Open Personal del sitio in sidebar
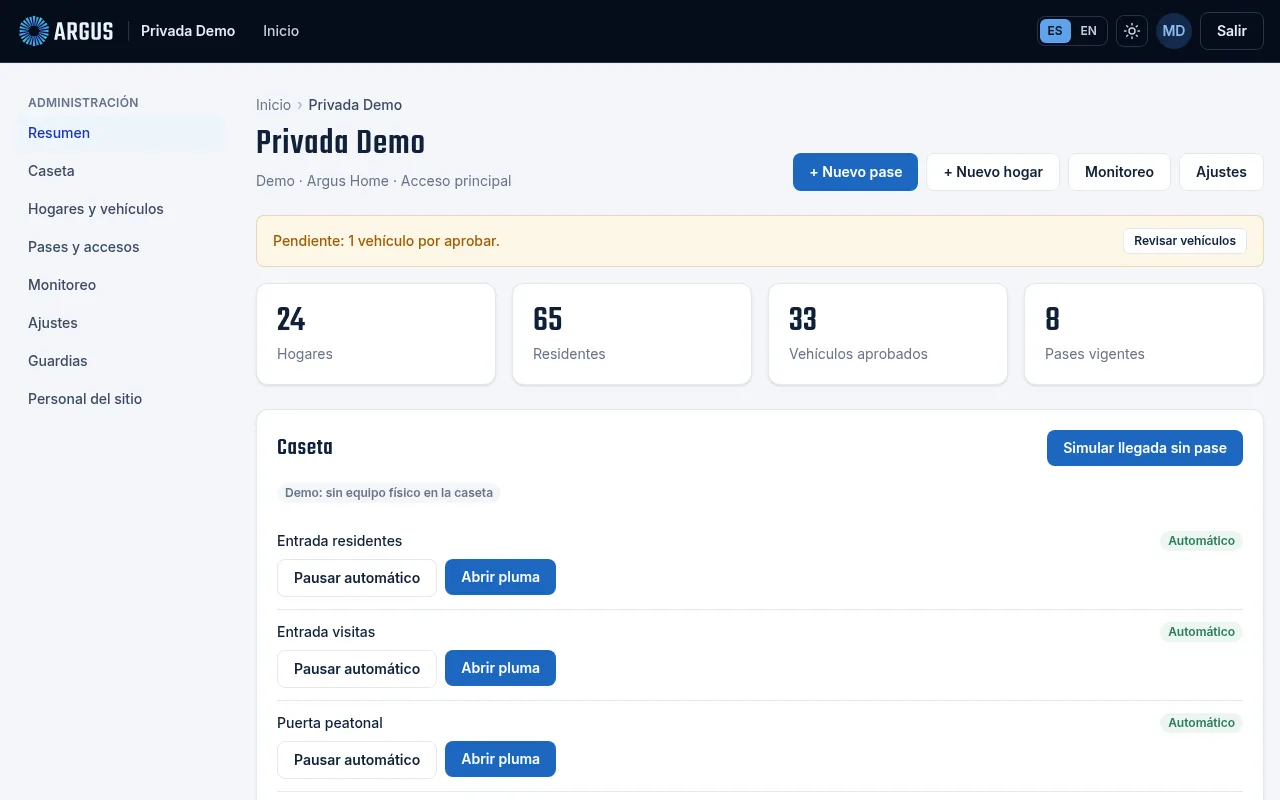The height and width of the screenshot is (800, 1280). pos(120,399)
